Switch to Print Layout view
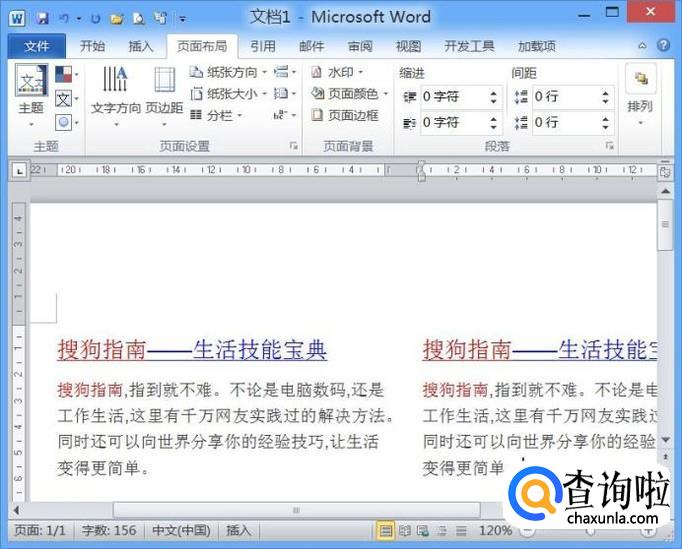 coord(385,531)
